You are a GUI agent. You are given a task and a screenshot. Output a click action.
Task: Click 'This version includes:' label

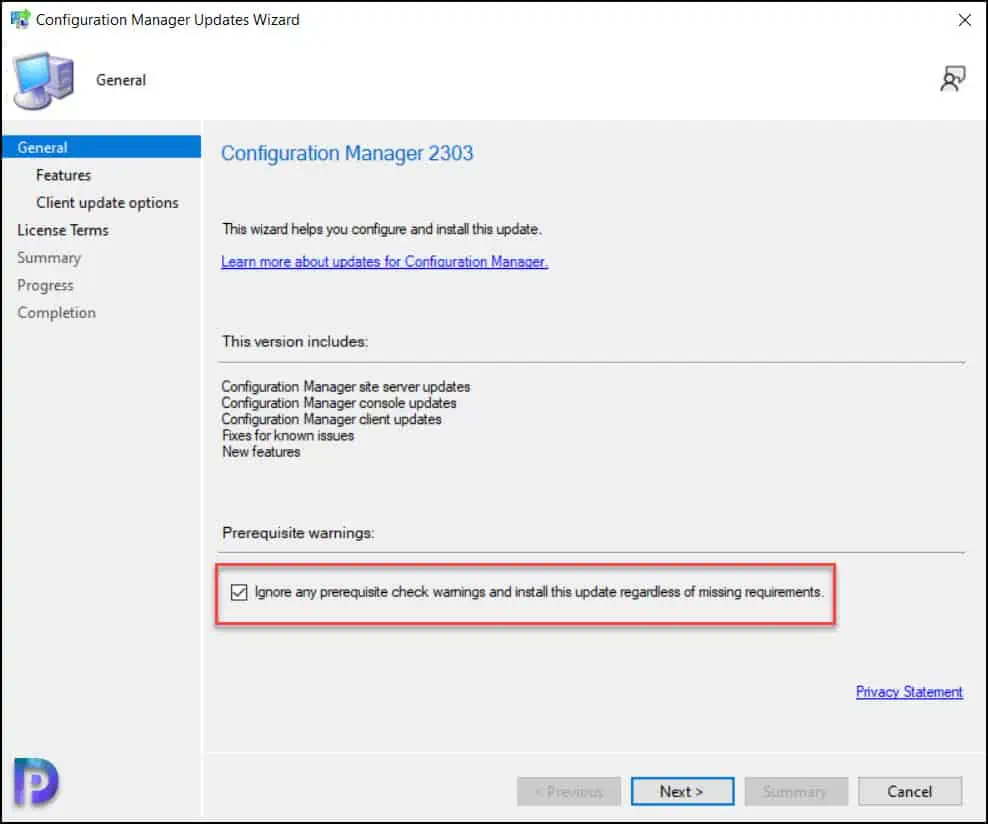(x=295, y=341)
